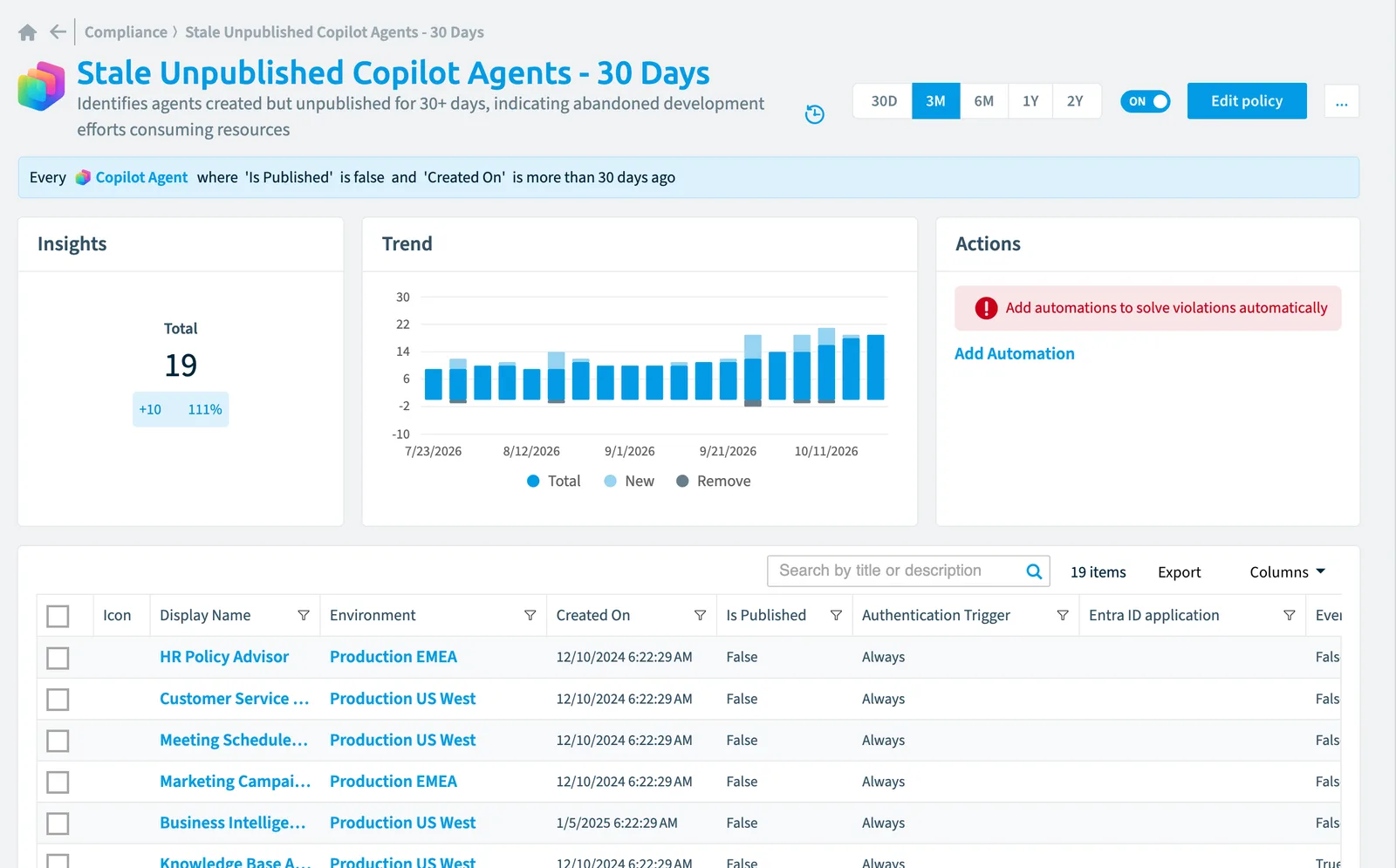This screenshot has width=1396, height=868.
Task: Click the Copilot Agent link in rule
Action: pos(141,177)
